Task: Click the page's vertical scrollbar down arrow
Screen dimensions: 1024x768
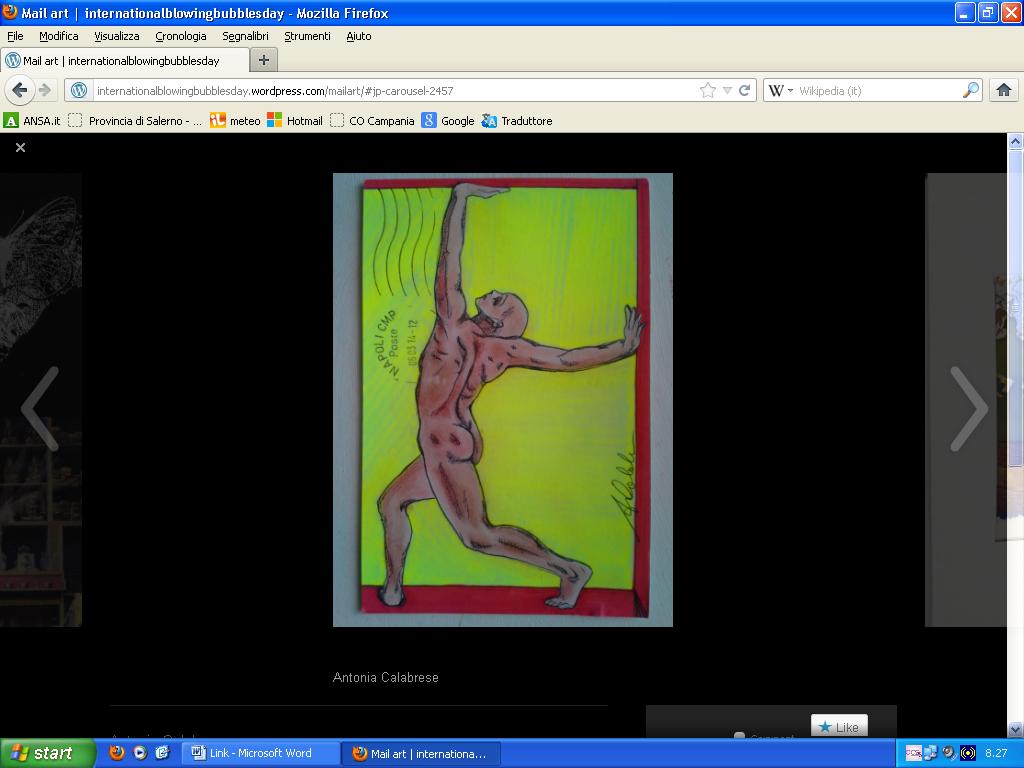Action: pos(1015,729)
